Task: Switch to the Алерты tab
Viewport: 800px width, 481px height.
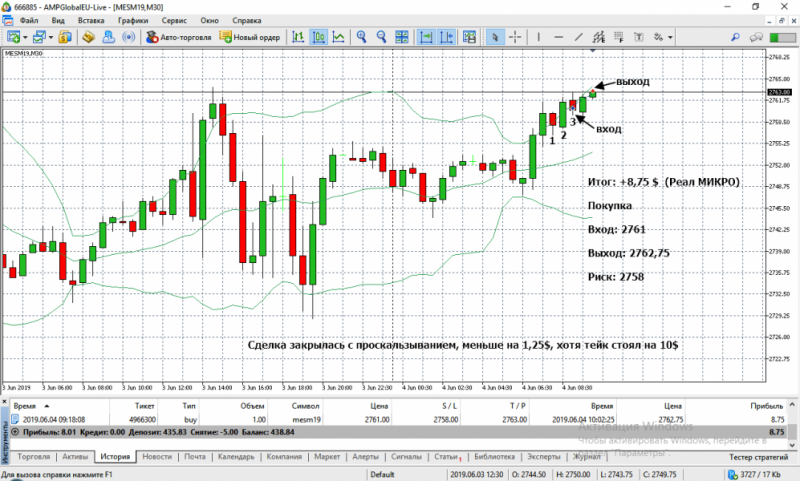Action: click(365, 457)
